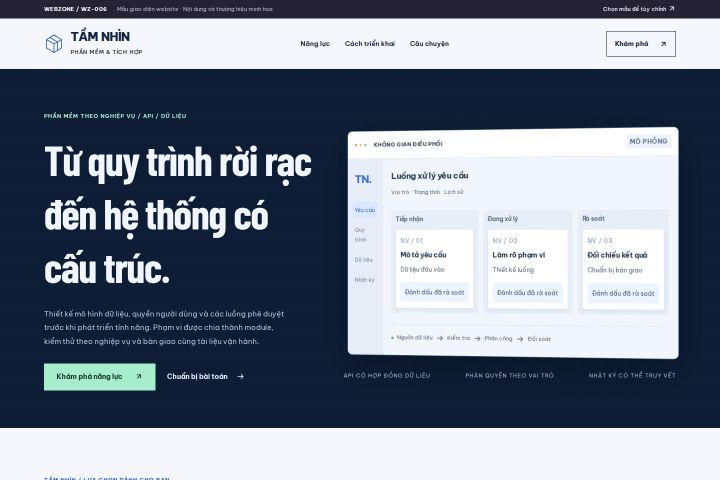Click the Nguồn dữ liệu flow step
Viewport: 720px width, 480px height.
pyautogui.click(x=414, y=337)
